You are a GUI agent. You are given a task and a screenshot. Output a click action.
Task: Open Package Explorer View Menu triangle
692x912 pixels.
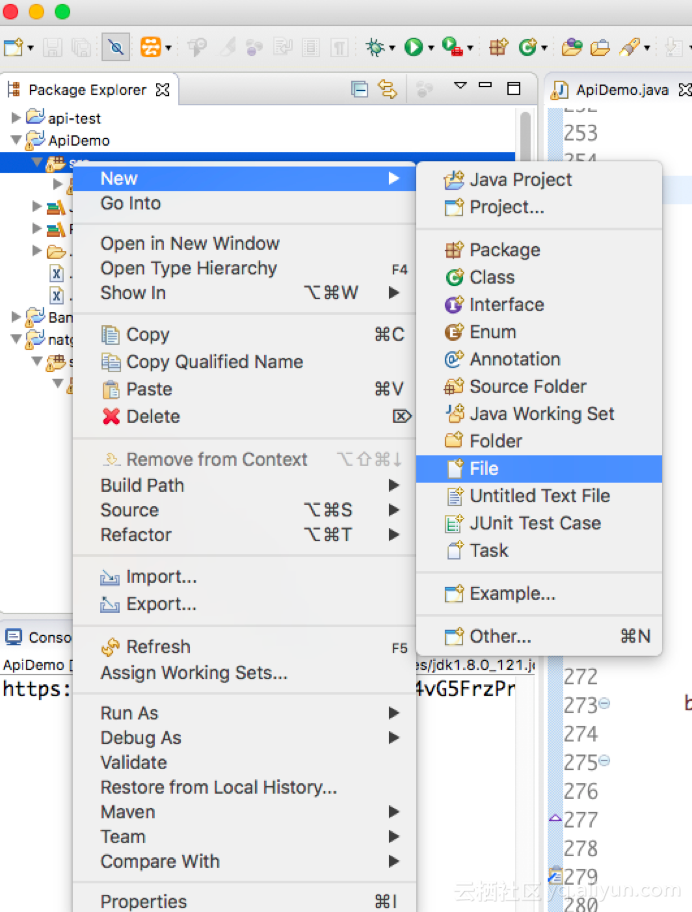point(460,86)
